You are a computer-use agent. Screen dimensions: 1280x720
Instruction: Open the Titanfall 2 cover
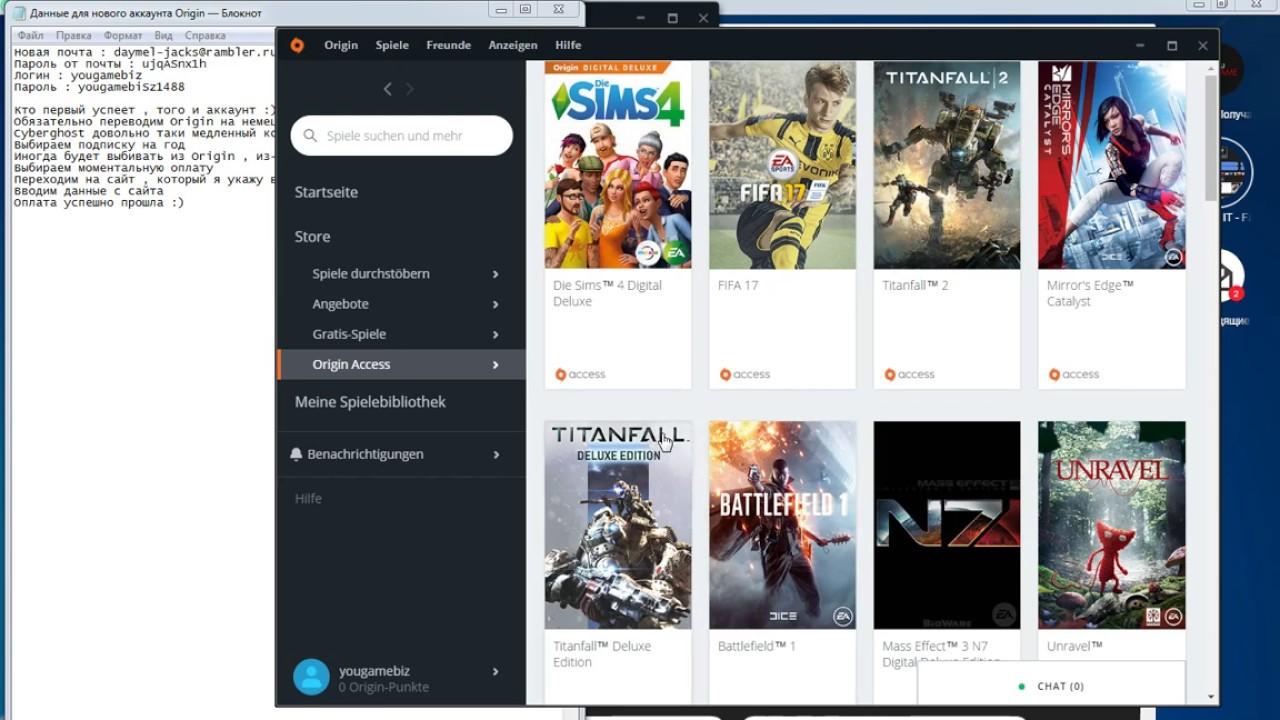click(x=947, y=165)
